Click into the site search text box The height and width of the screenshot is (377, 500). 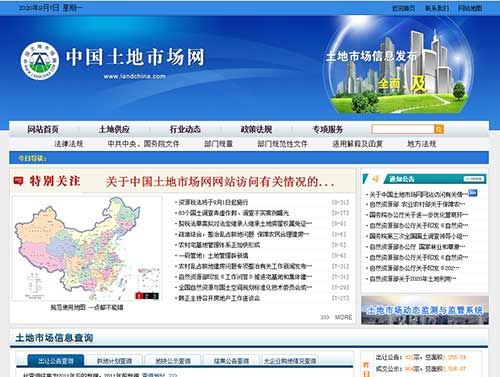[403, 129]
